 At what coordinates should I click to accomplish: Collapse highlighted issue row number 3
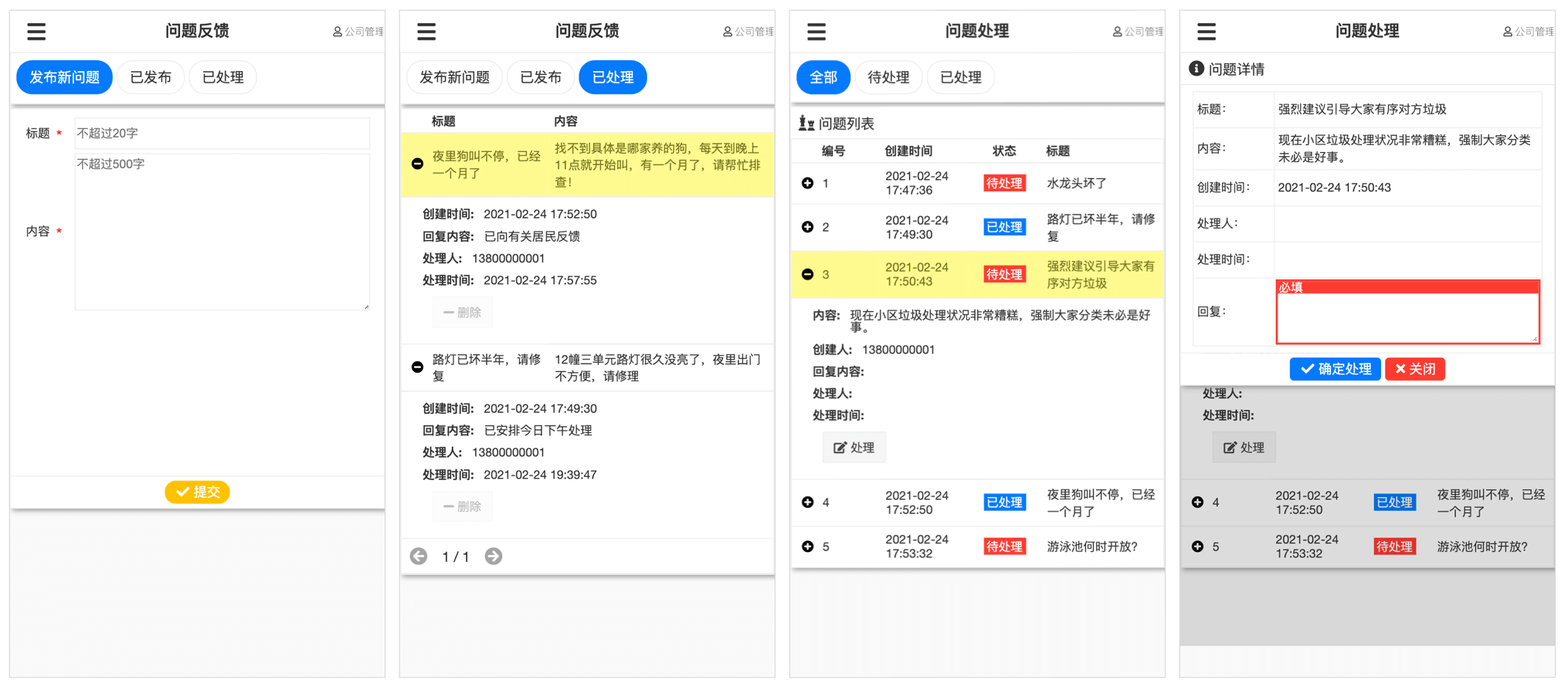807,274
